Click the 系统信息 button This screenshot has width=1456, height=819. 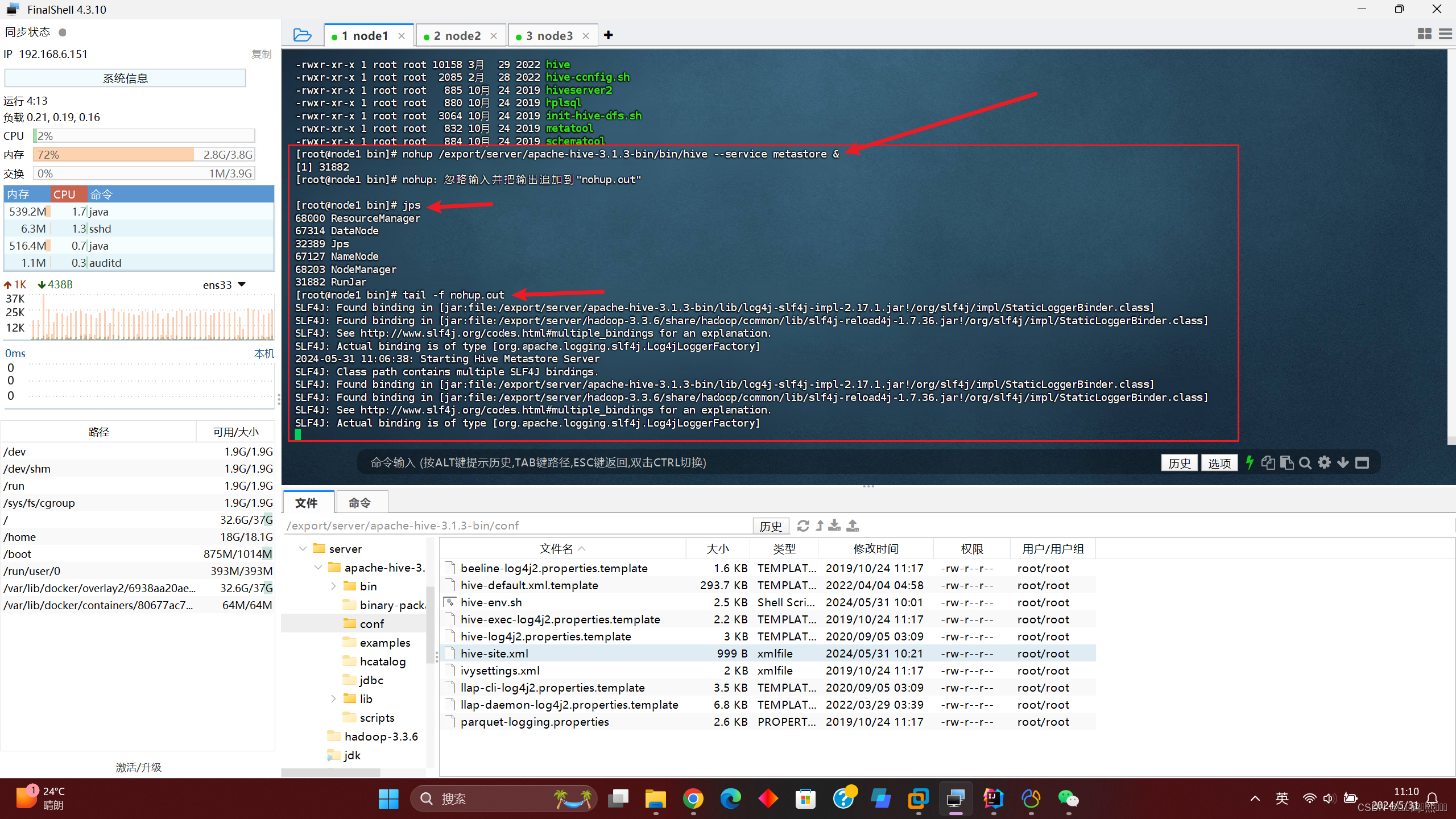(x=125, y=78)
